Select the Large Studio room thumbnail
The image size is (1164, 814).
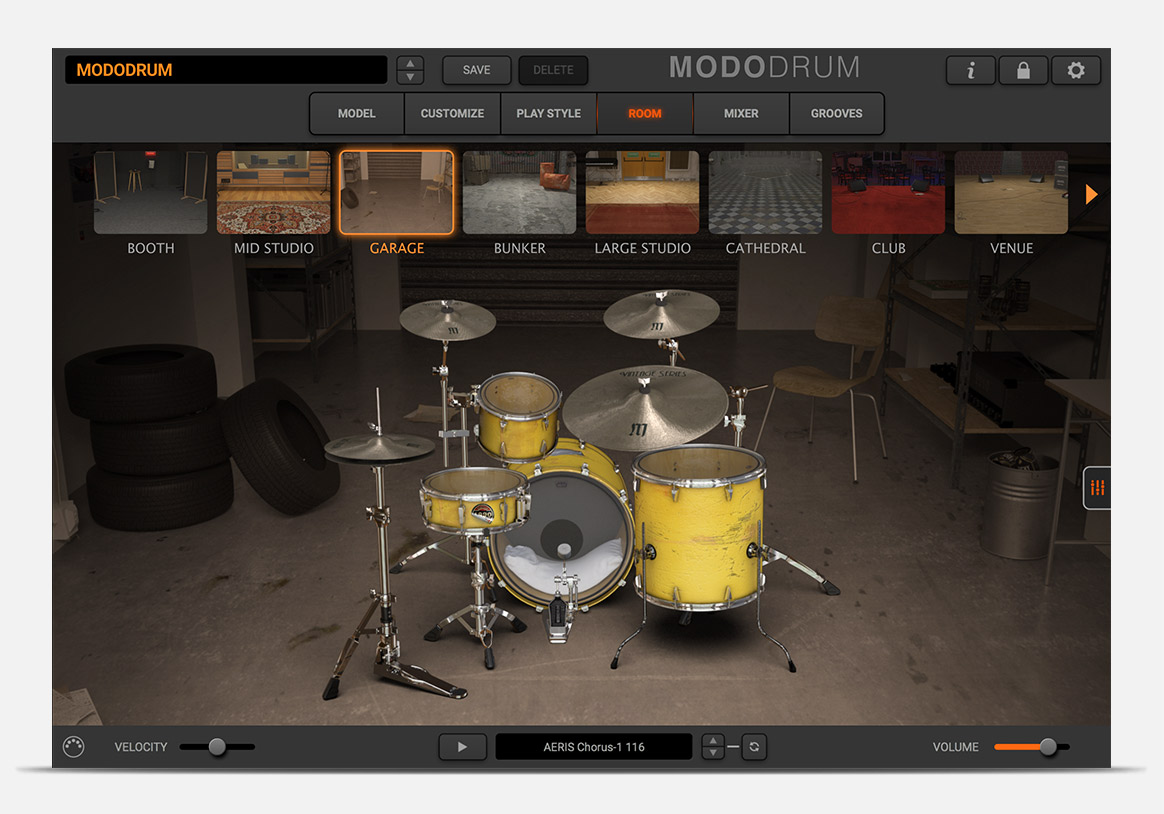642,192
